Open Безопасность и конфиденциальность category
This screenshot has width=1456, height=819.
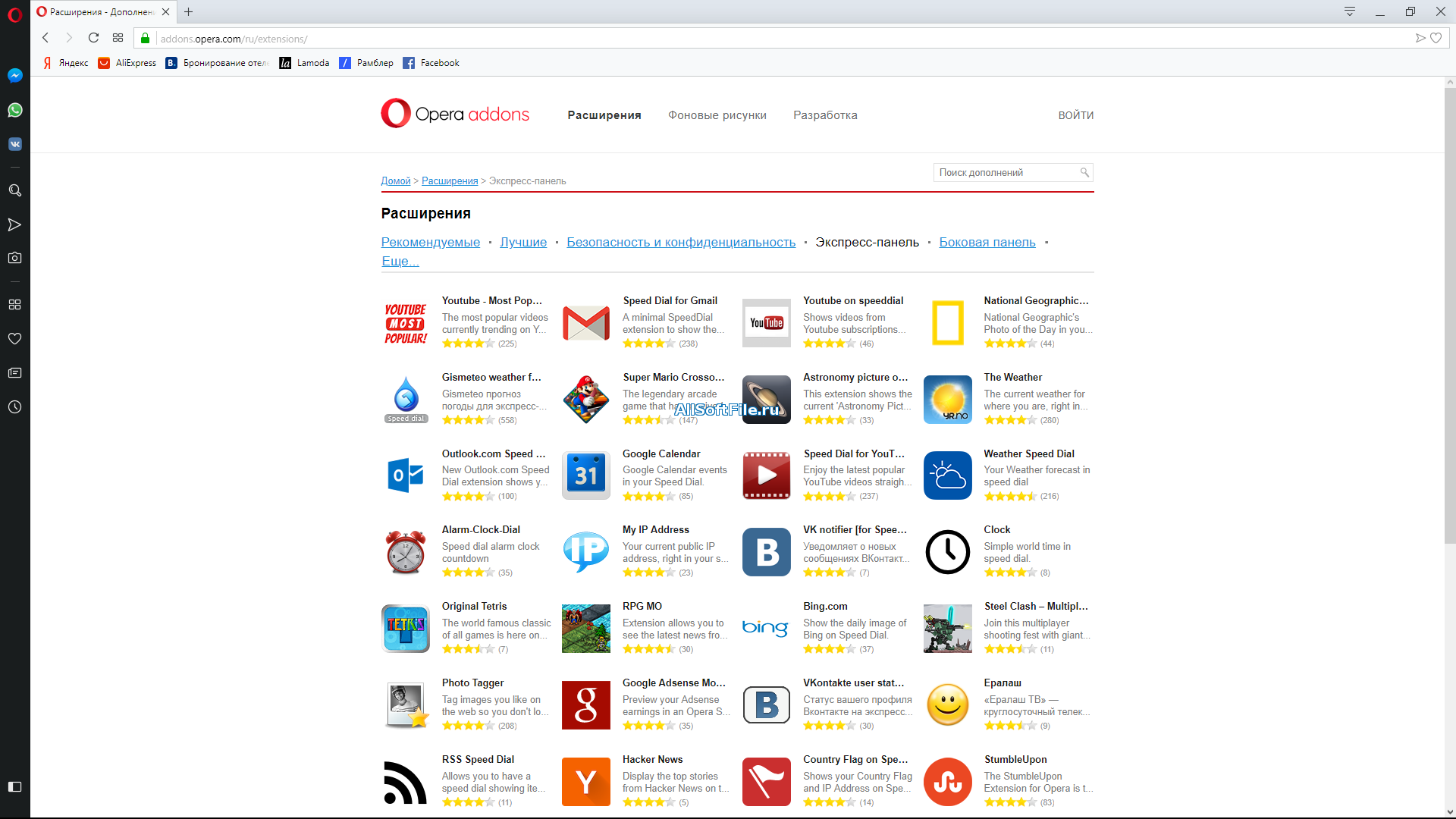[x=681, y=242]
